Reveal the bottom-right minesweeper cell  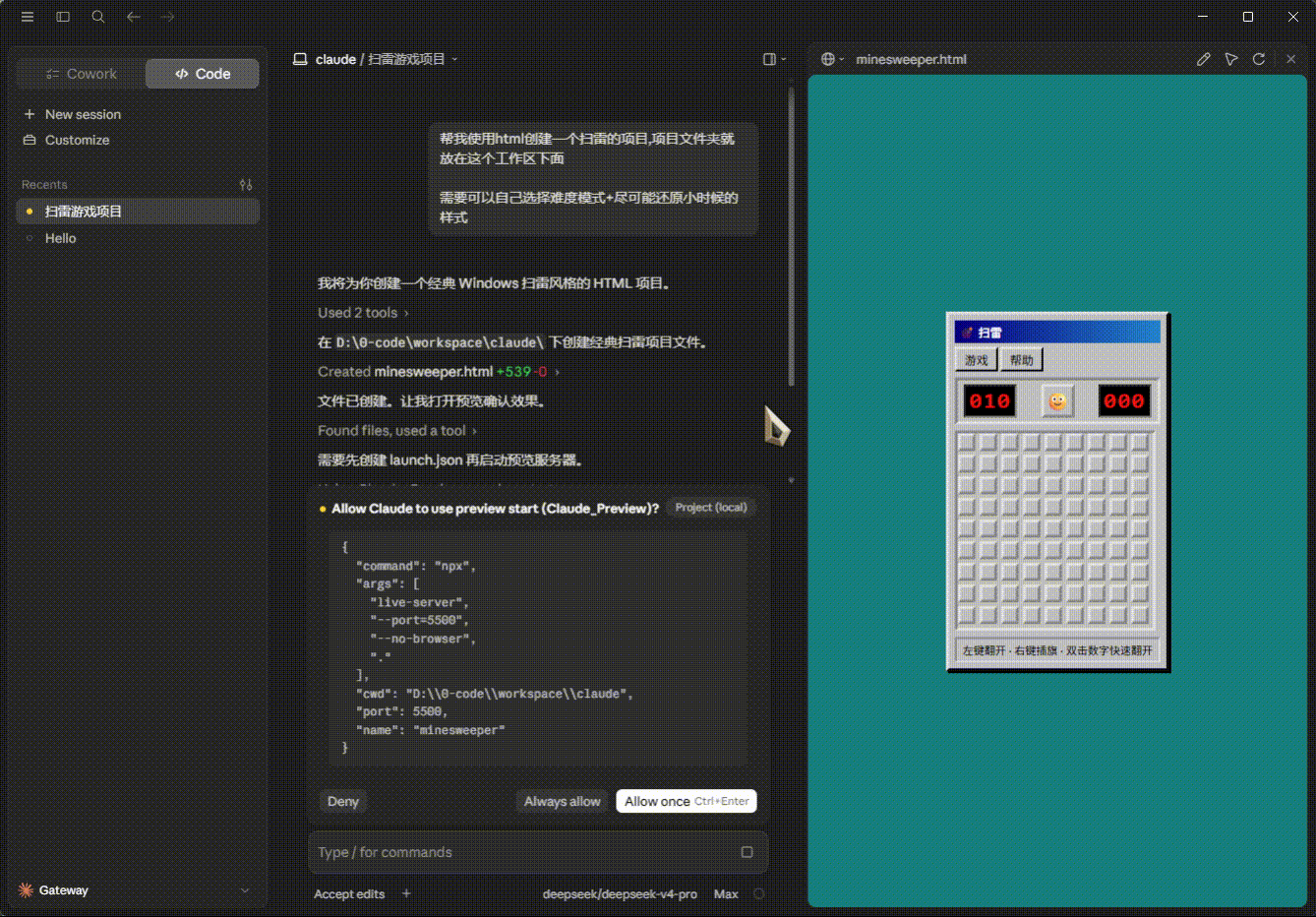tap(1140, 616)
